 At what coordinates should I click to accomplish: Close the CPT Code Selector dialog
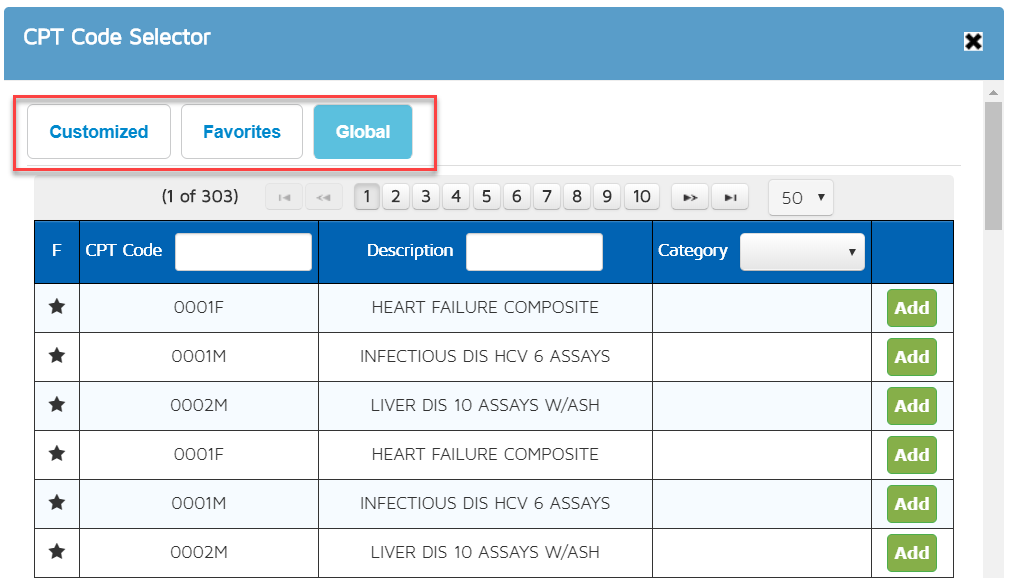[x=972, y=41]
